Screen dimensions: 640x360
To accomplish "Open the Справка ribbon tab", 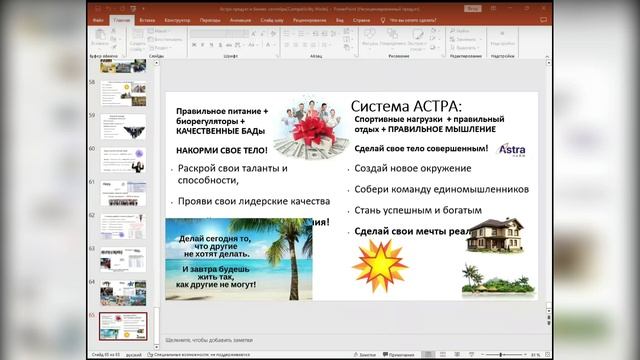I will tap(361, 20).
